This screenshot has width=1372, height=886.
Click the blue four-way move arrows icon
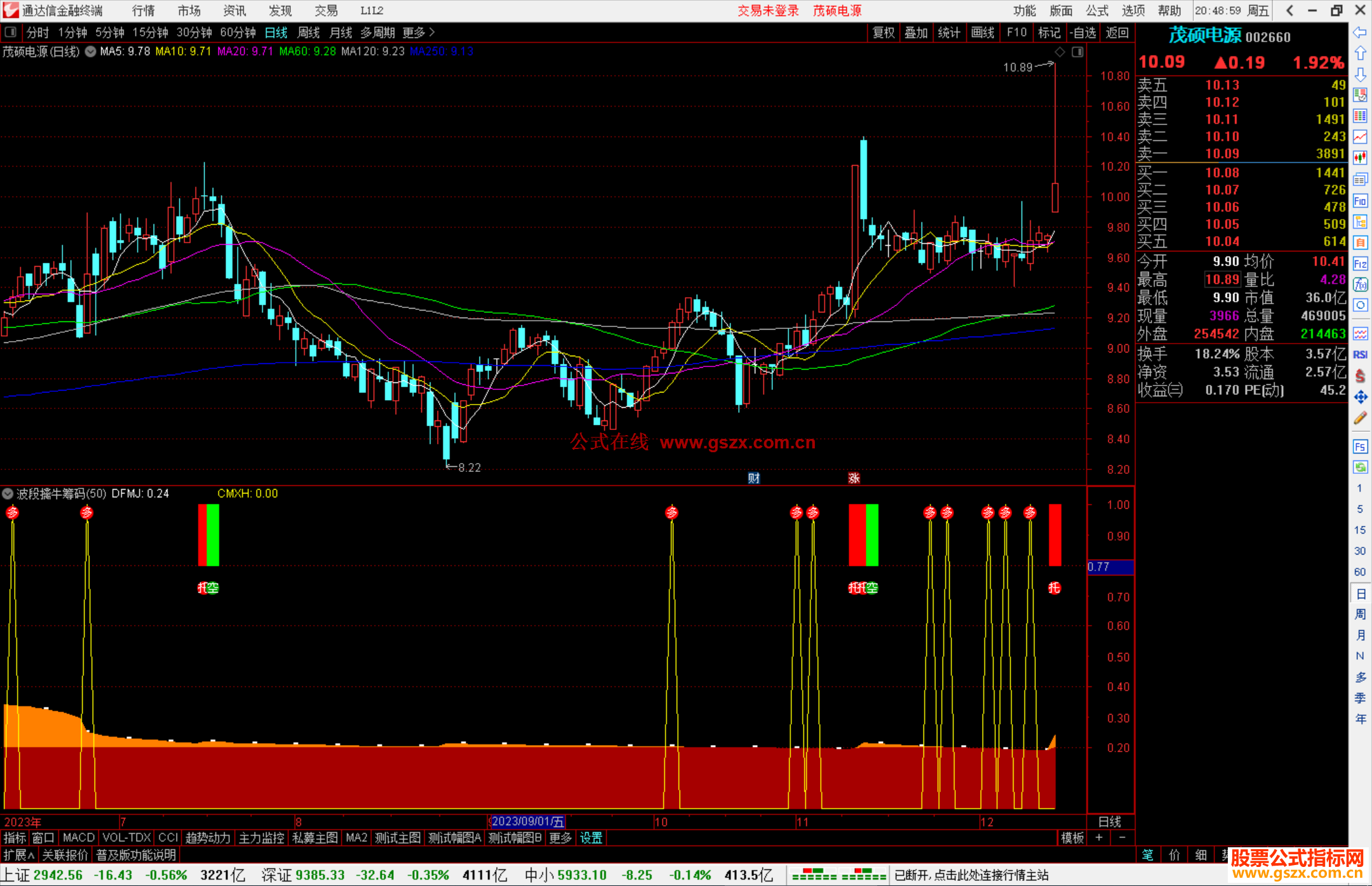pyautogui.click(x=1360, y=397)
